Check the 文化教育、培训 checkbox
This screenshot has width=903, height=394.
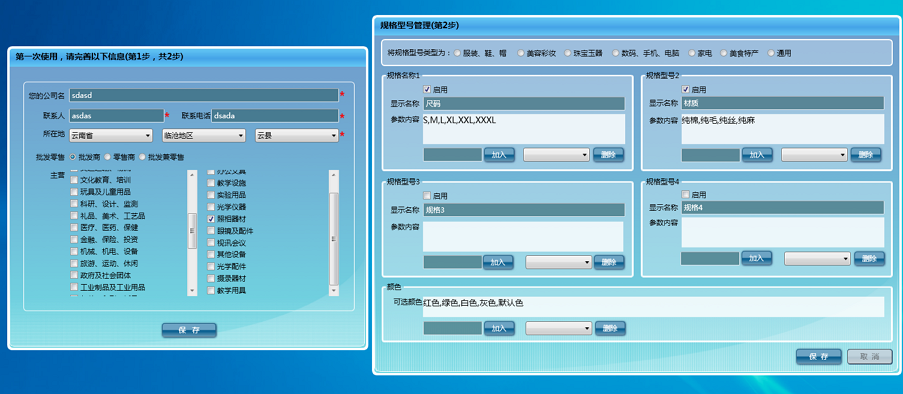click(74, 180)
